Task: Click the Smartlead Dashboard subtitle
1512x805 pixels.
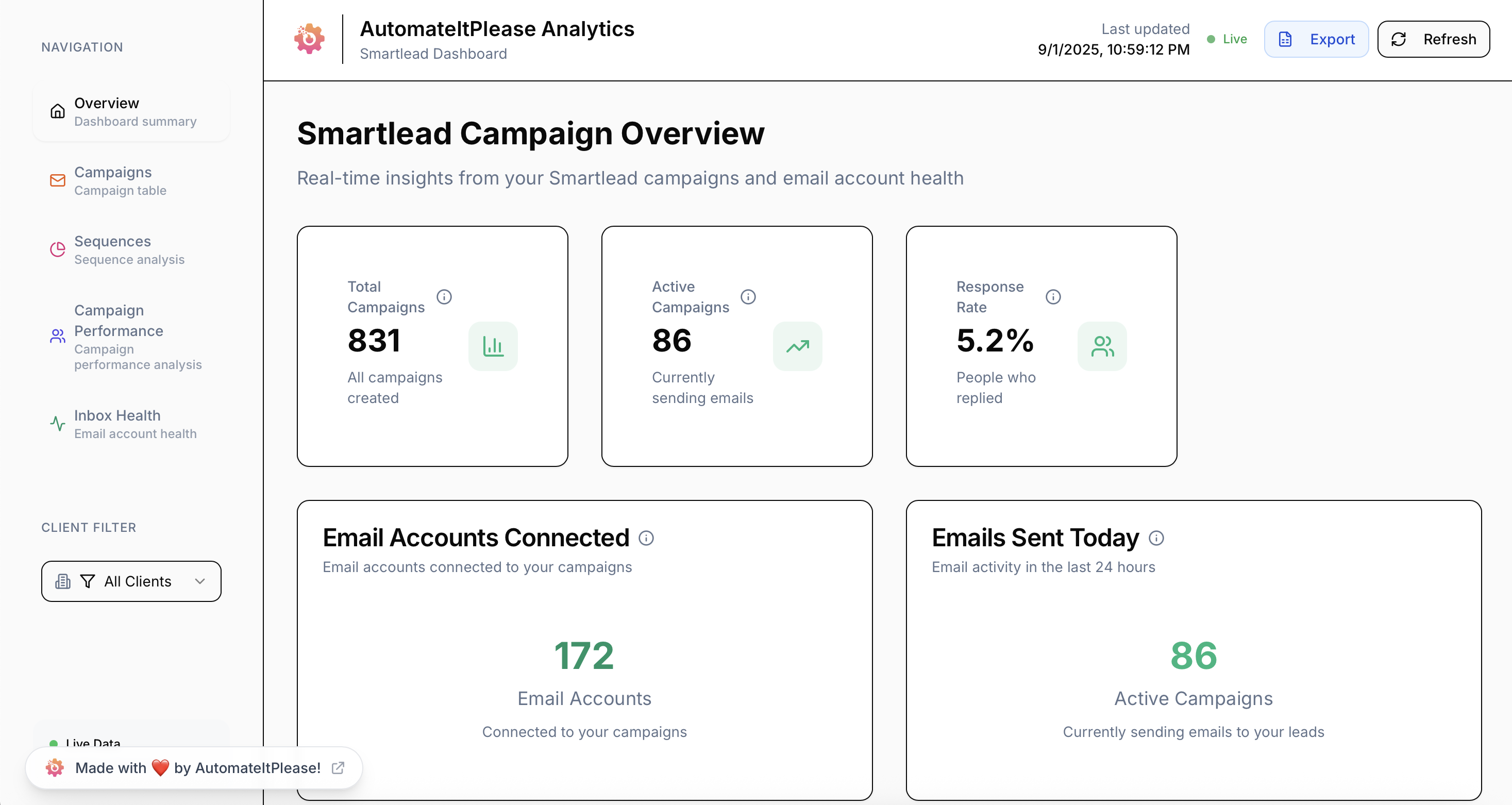Action: 433,54
